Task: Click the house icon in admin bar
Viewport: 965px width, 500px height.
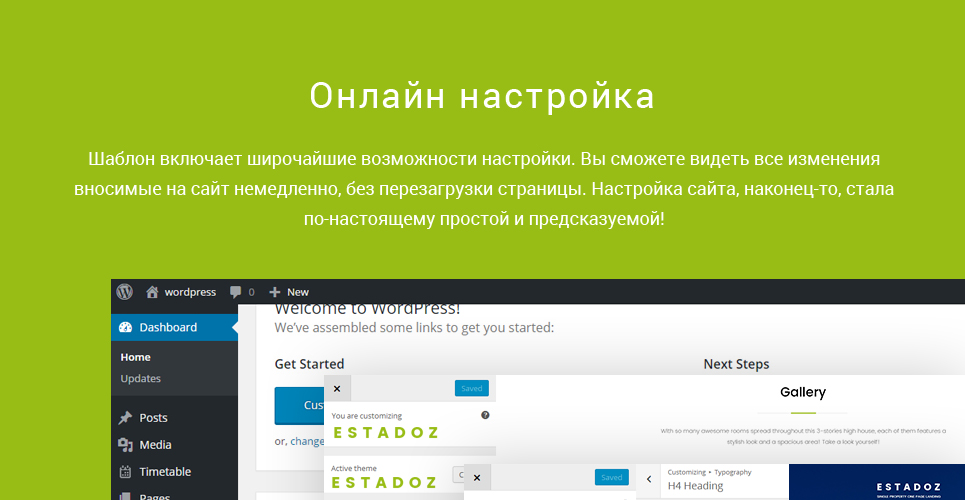Action: pyautogui.click(x=152, y=292)
